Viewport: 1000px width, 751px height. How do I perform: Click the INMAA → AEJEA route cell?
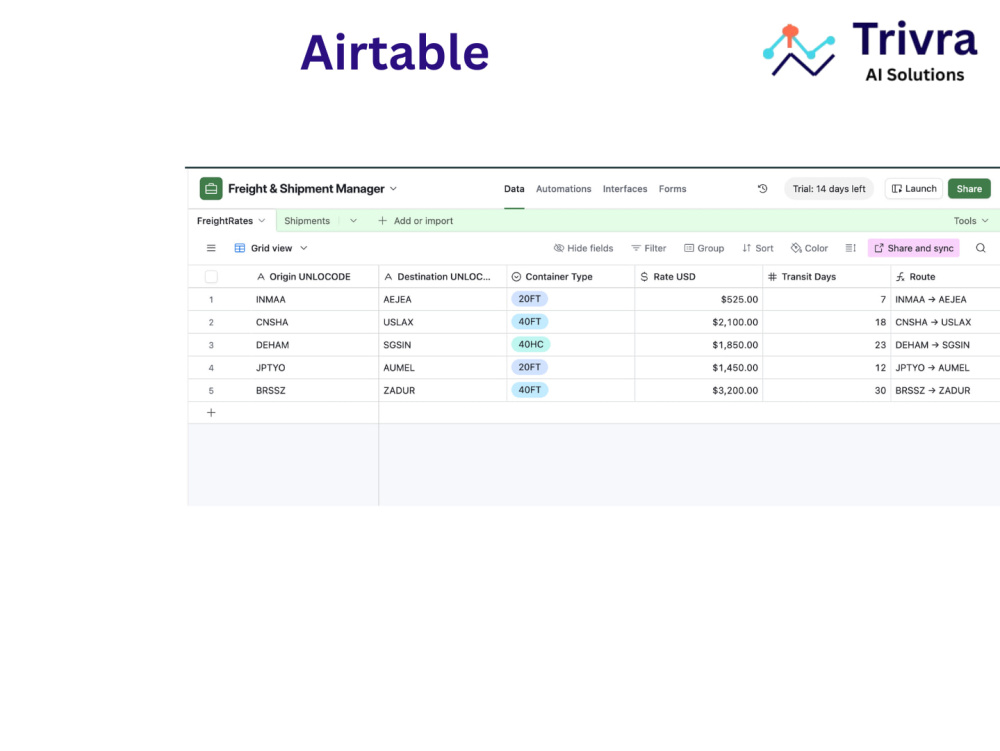(945, 299)
